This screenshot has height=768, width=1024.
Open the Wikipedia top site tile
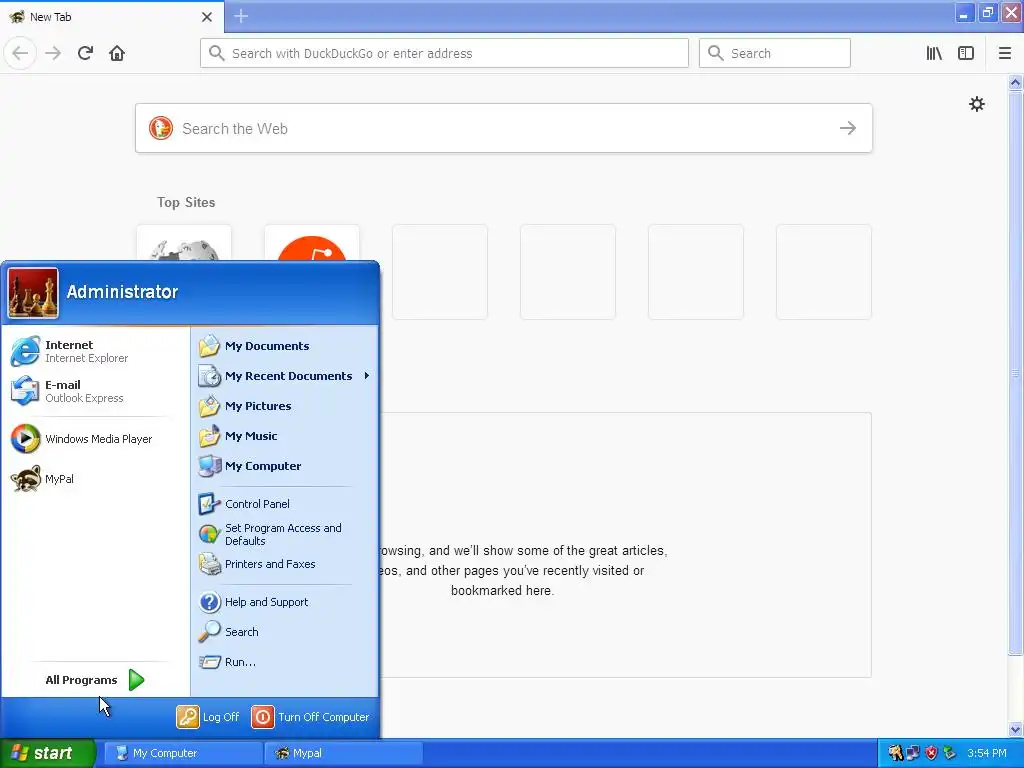[x=184, y=243]
